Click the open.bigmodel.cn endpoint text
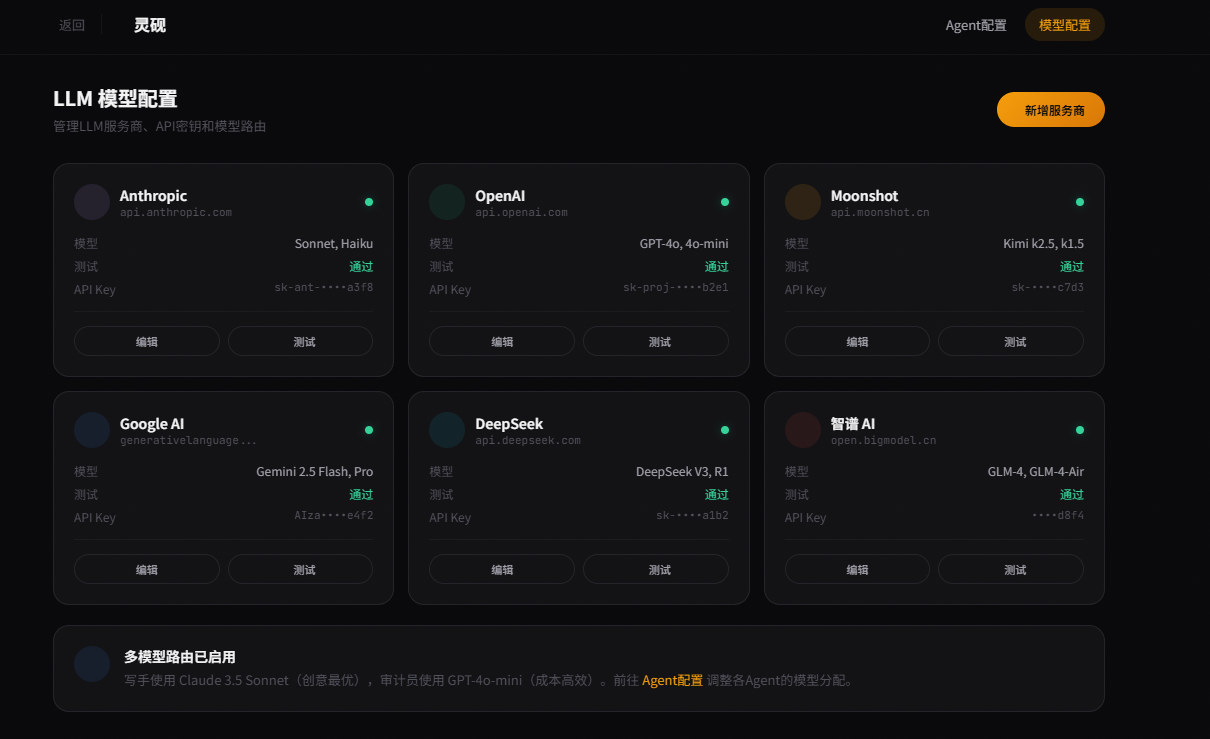 point(883,441)
